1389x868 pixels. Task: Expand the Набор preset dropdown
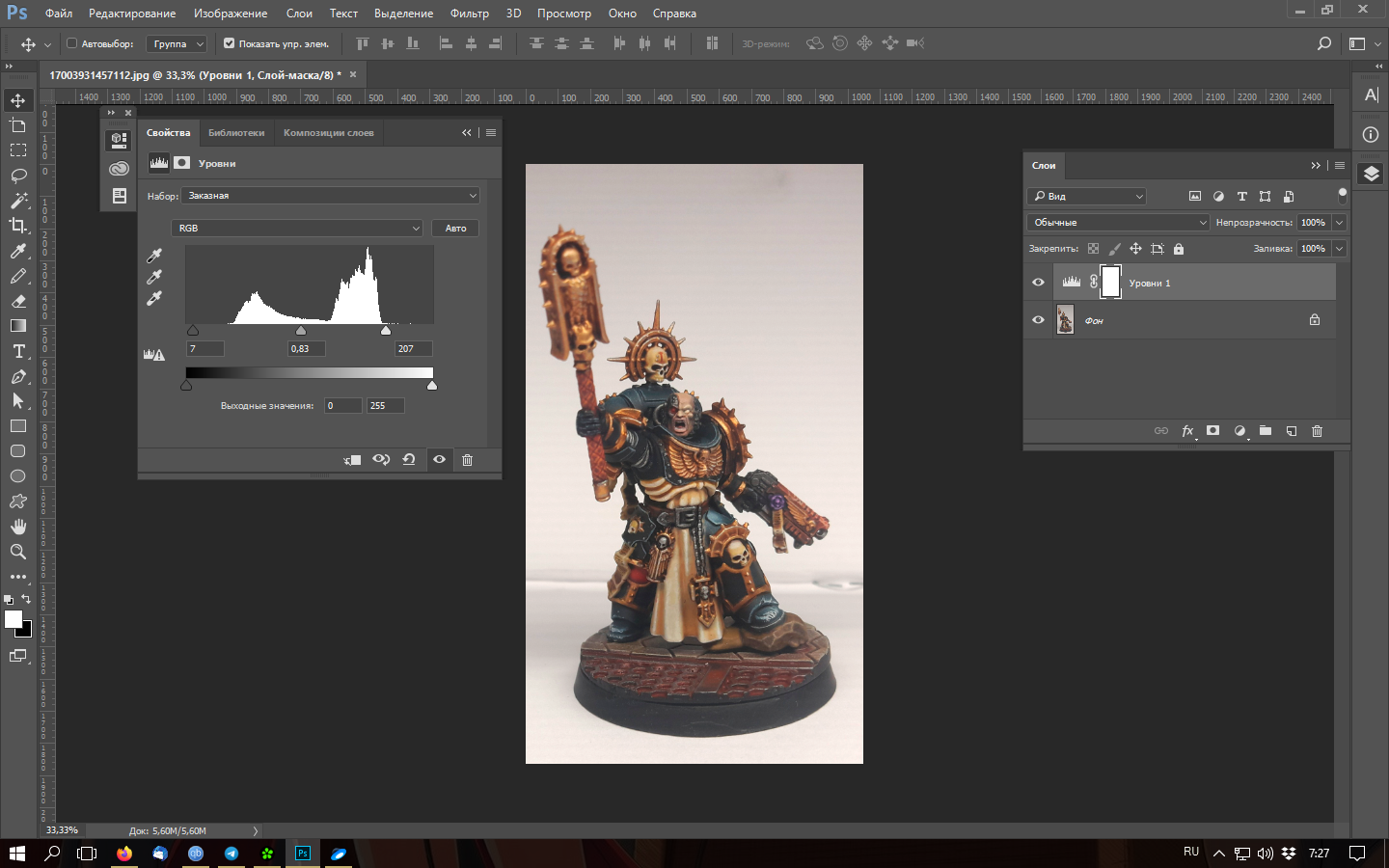pyautogui.click(x=331, y=196)
